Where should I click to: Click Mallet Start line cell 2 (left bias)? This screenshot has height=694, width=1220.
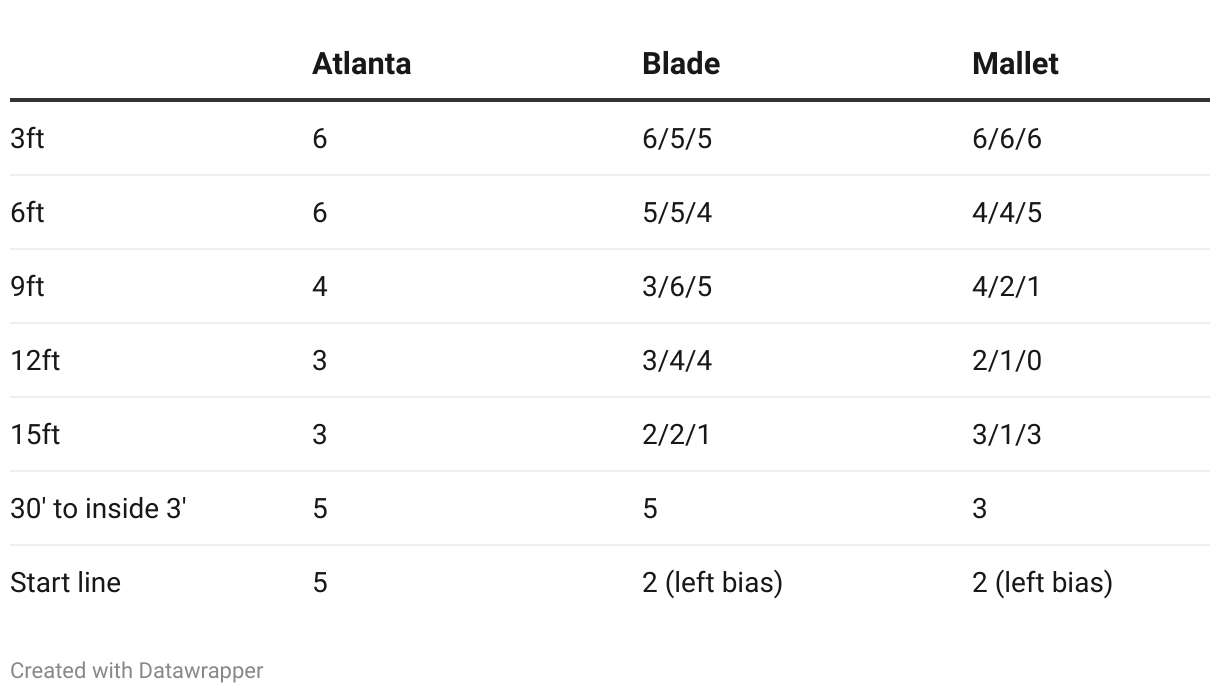(x=1042, y=582)
